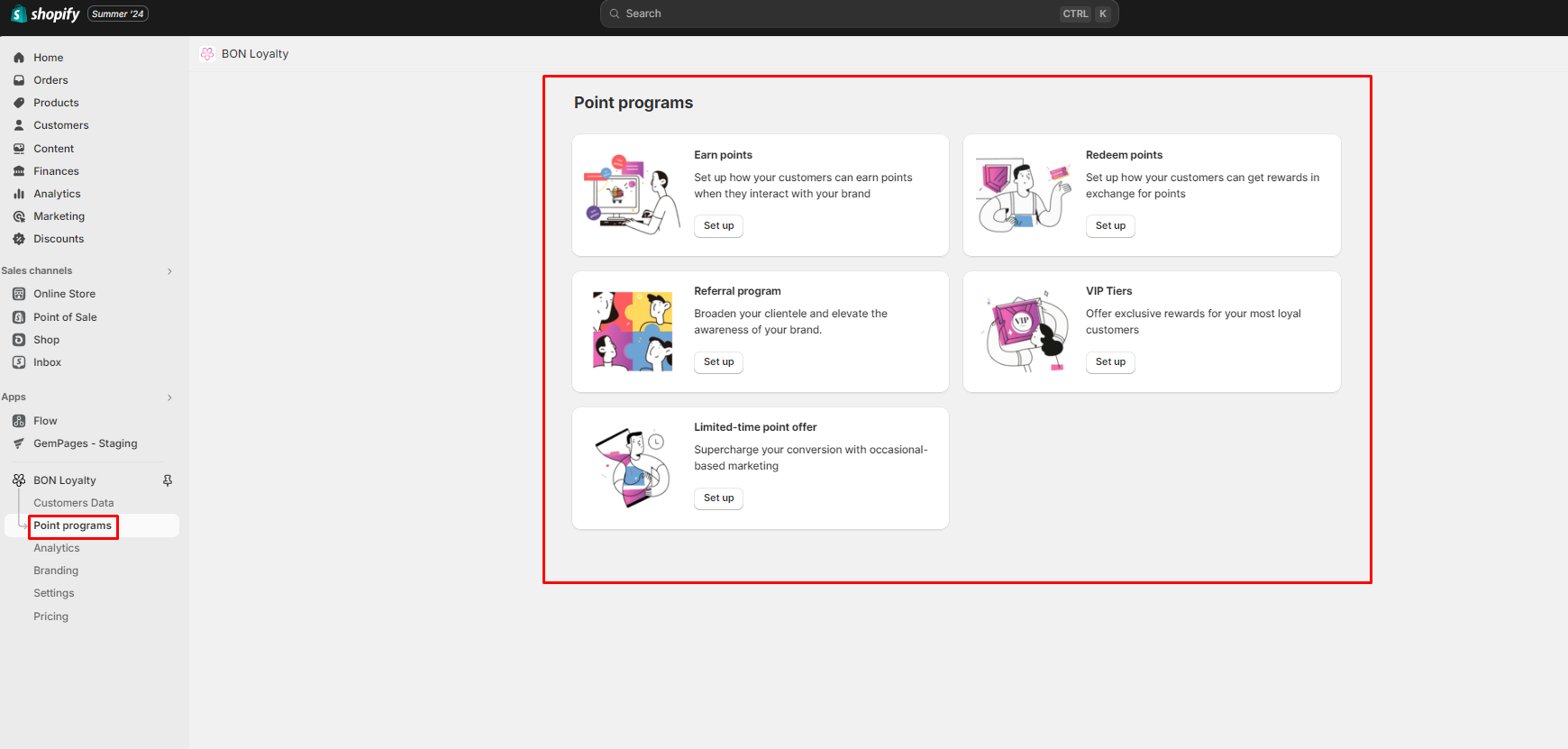Image resolution: width=1568 pixels, height=749 pixels.
Task: Set up the Earn points program
Action: click(718, 225)
